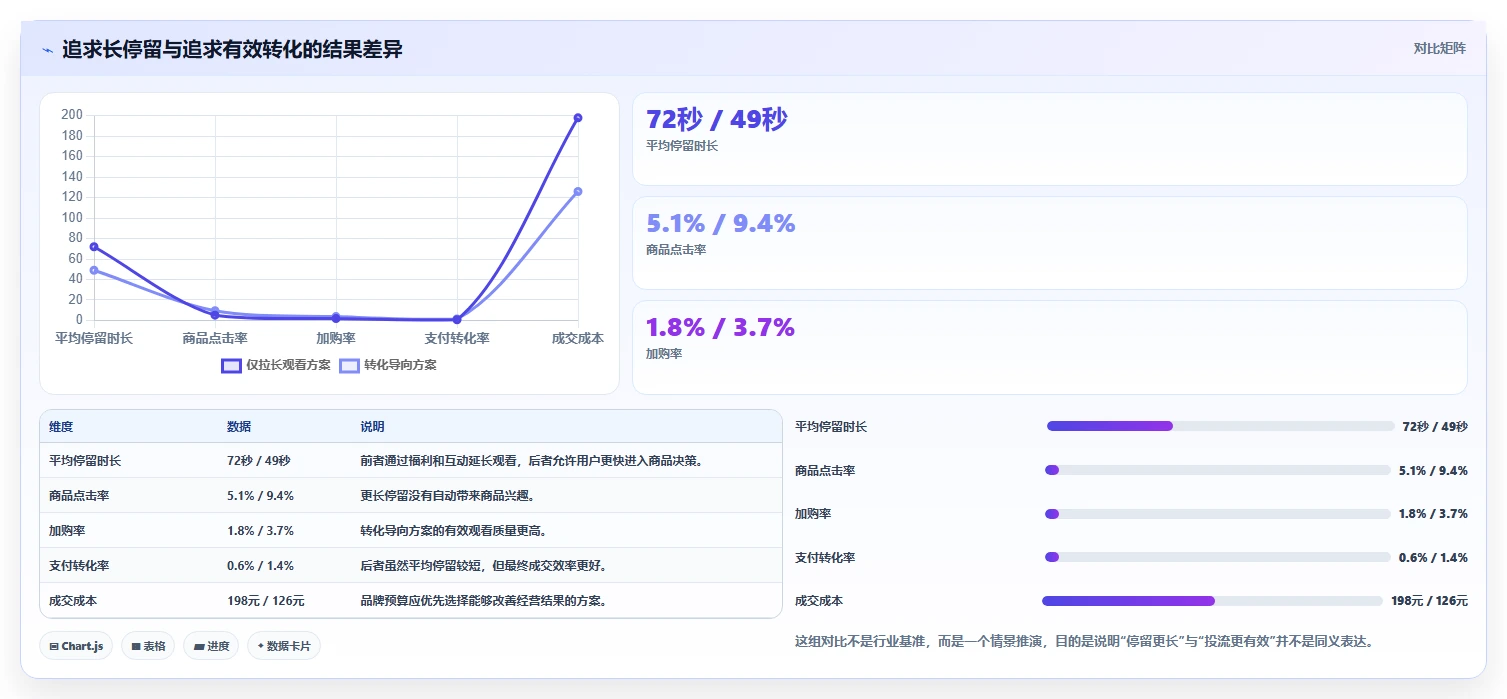Open the 72秒 / 49秒 stat card
Screen dimensions: 1507x699
pos(1050,139)
